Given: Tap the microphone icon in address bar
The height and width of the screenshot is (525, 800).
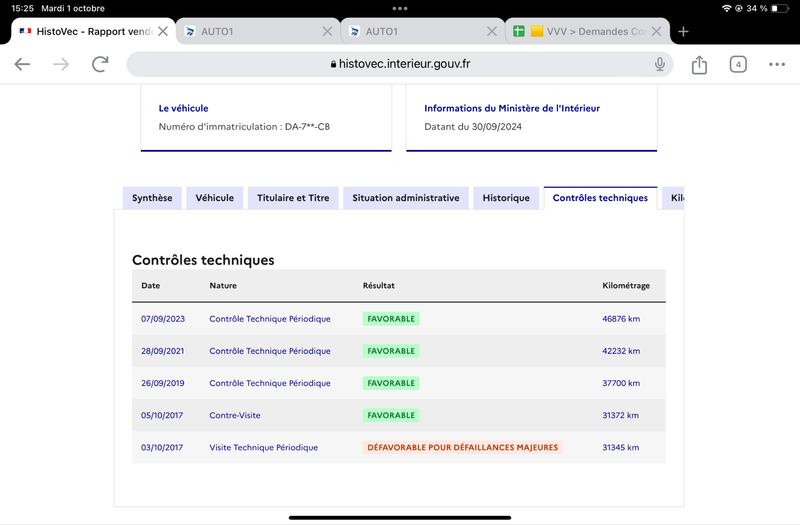Looking at the screenshot, I should point(660,64).
